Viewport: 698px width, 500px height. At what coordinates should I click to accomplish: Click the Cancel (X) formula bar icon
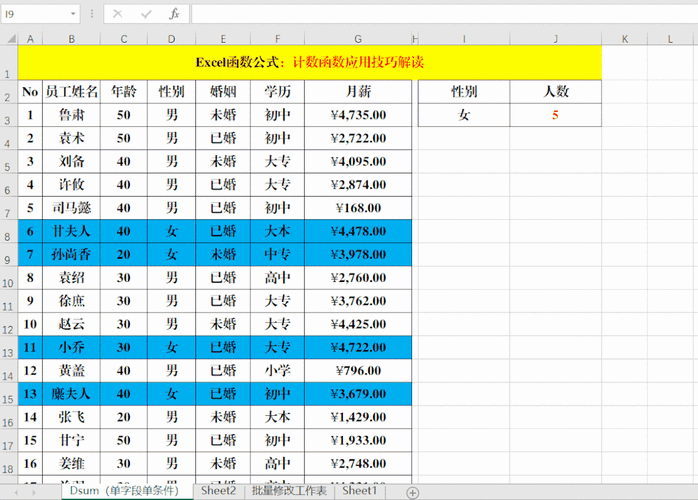tap(118, 14)
